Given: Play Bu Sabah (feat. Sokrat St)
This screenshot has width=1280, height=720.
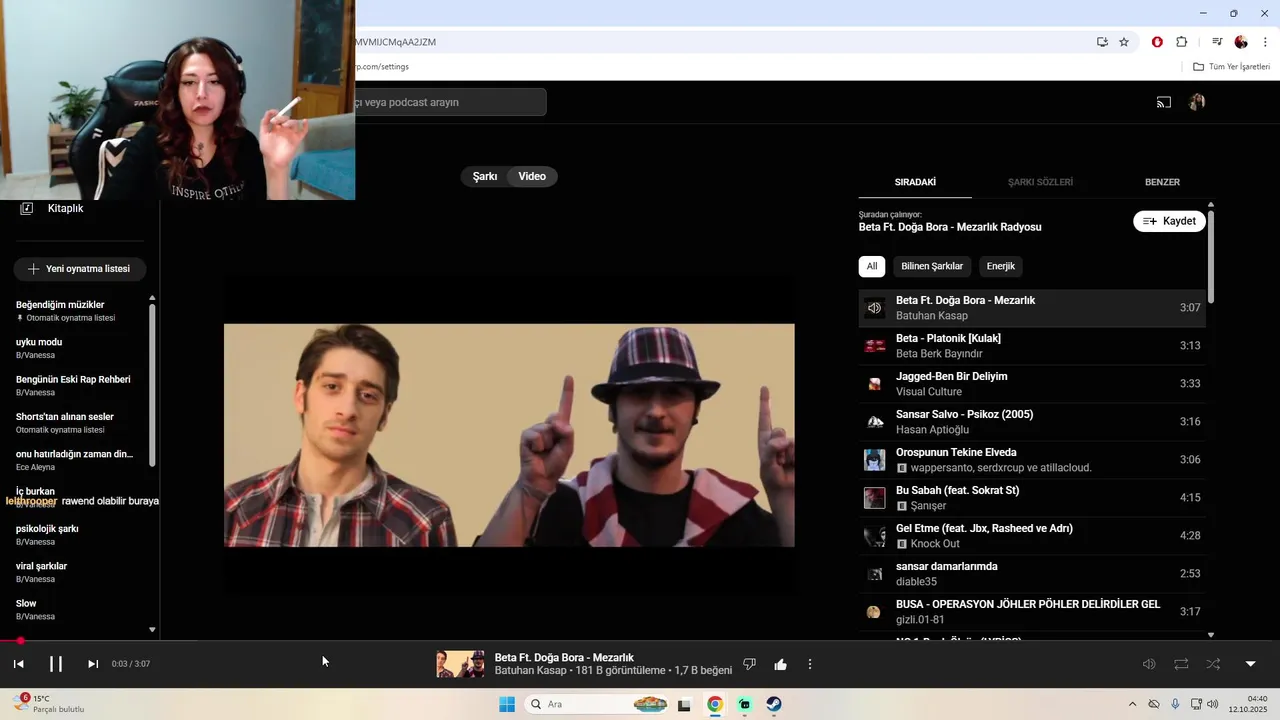Looking at the screenshot, I should tap(1032, 498).
